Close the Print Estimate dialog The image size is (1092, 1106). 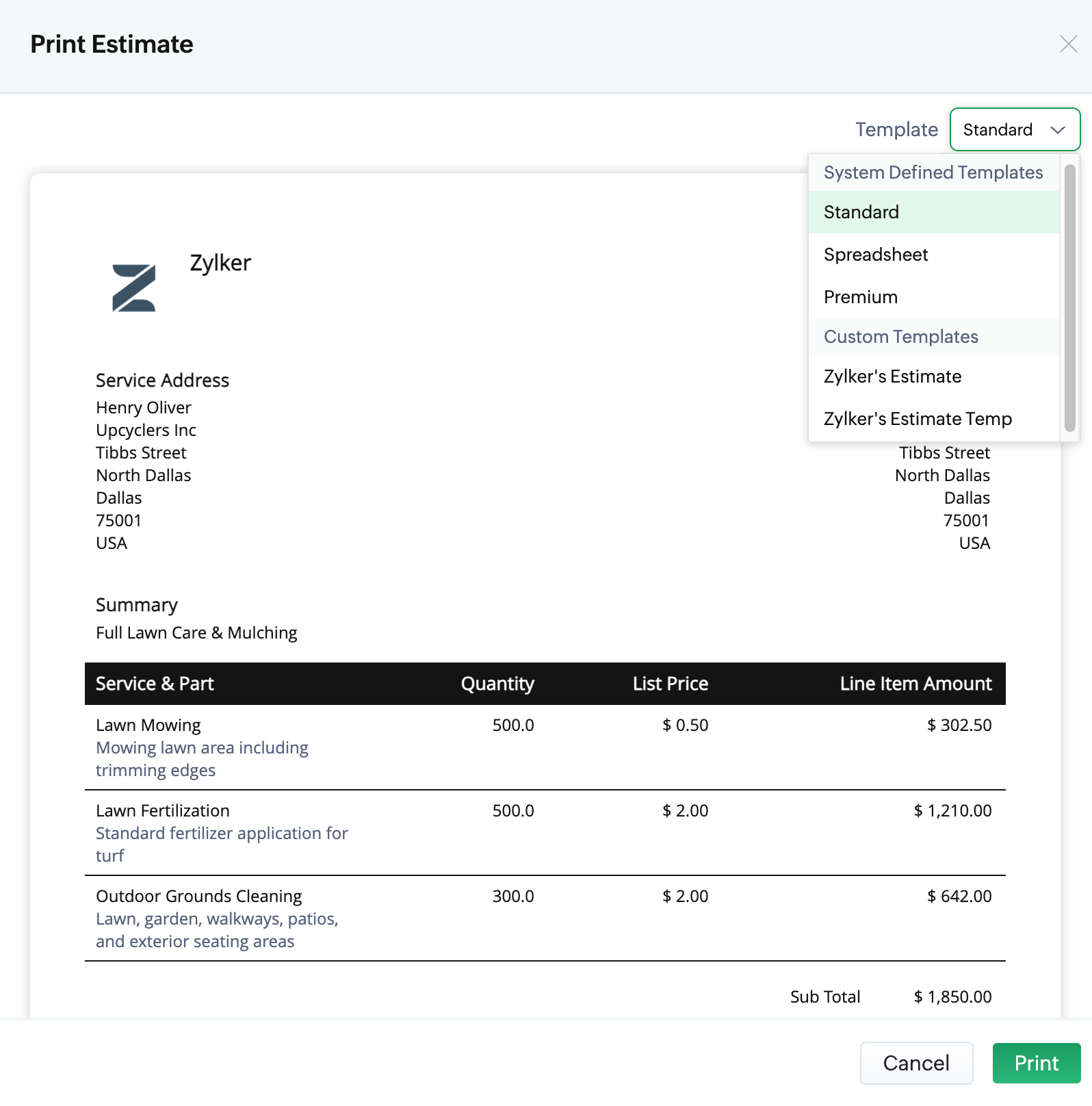pyautogui.click(x=1068, y=44)
